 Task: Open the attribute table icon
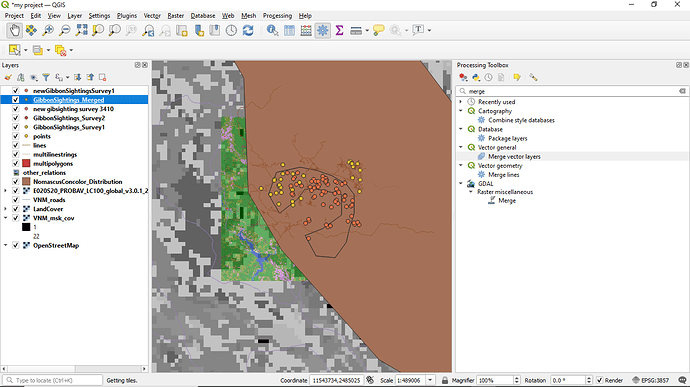[x=289, y=30]
